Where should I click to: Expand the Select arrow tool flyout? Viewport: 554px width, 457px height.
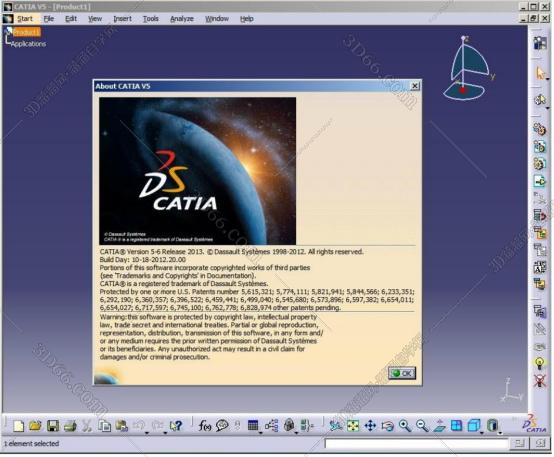pyautogui.click(x=547, y=80)
